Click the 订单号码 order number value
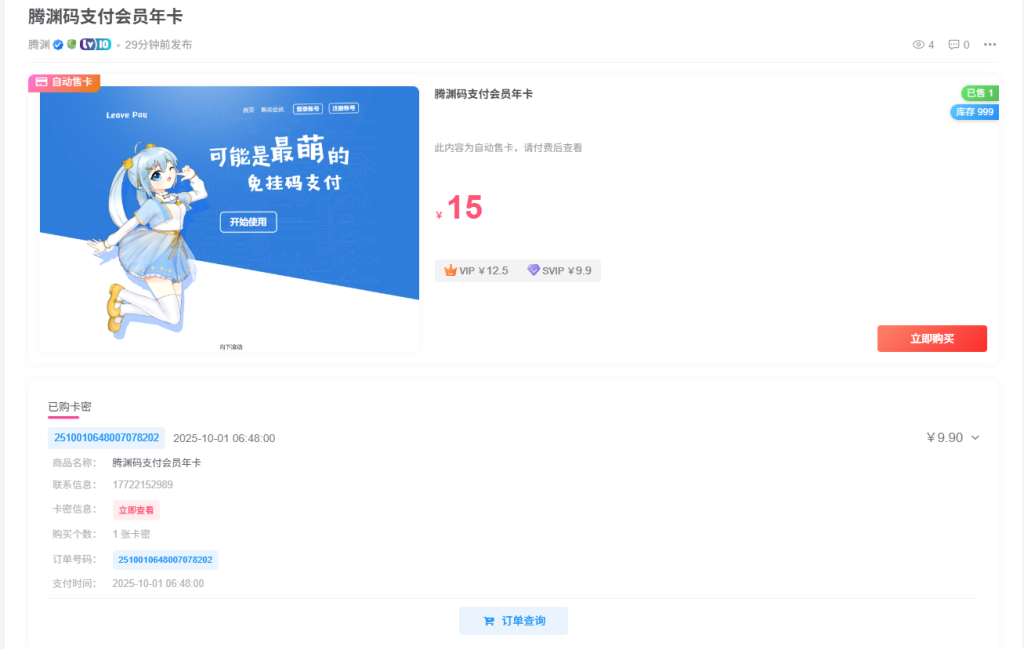The height and width of the screenshot is (649, 1024). pos(167,560)
